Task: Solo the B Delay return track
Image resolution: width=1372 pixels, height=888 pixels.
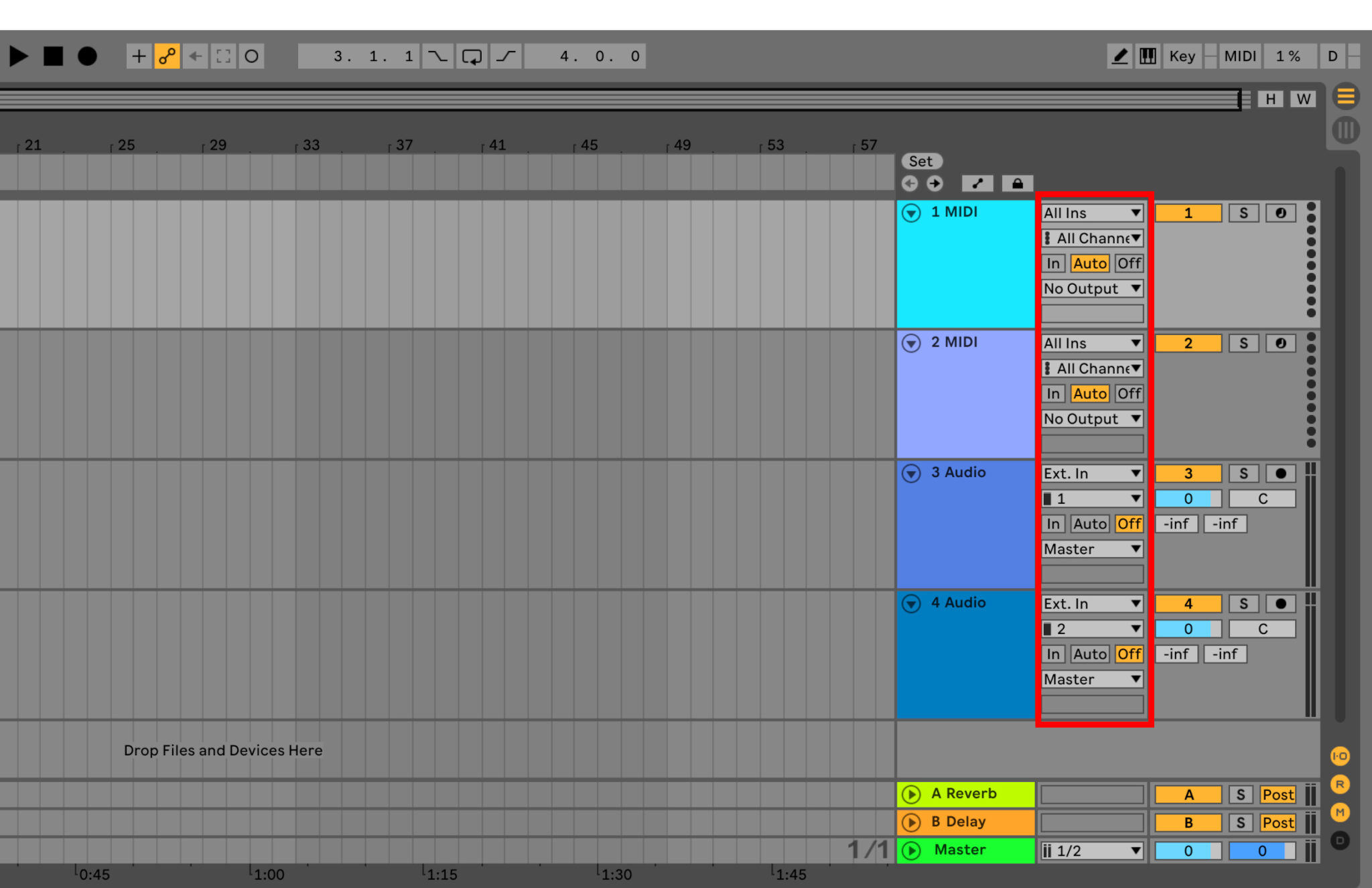Action: pos(1241,823)
